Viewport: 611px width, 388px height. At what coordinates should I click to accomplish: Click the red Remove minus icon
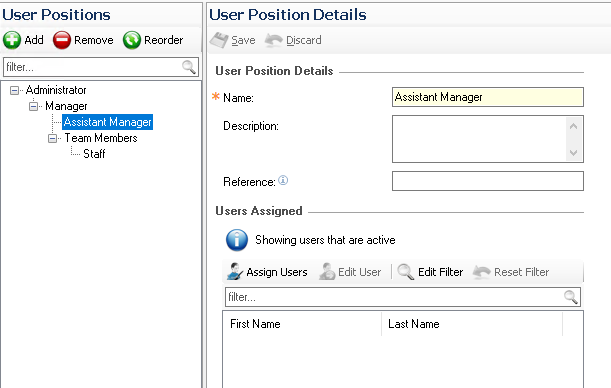point(62,40)
